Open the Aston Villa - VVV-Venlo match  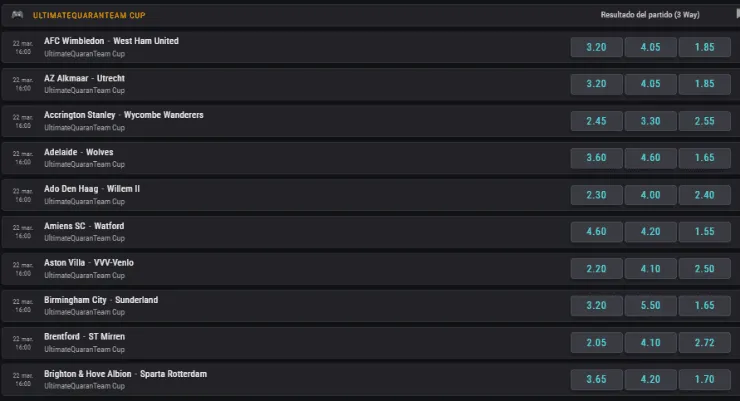tap(89, 263)
